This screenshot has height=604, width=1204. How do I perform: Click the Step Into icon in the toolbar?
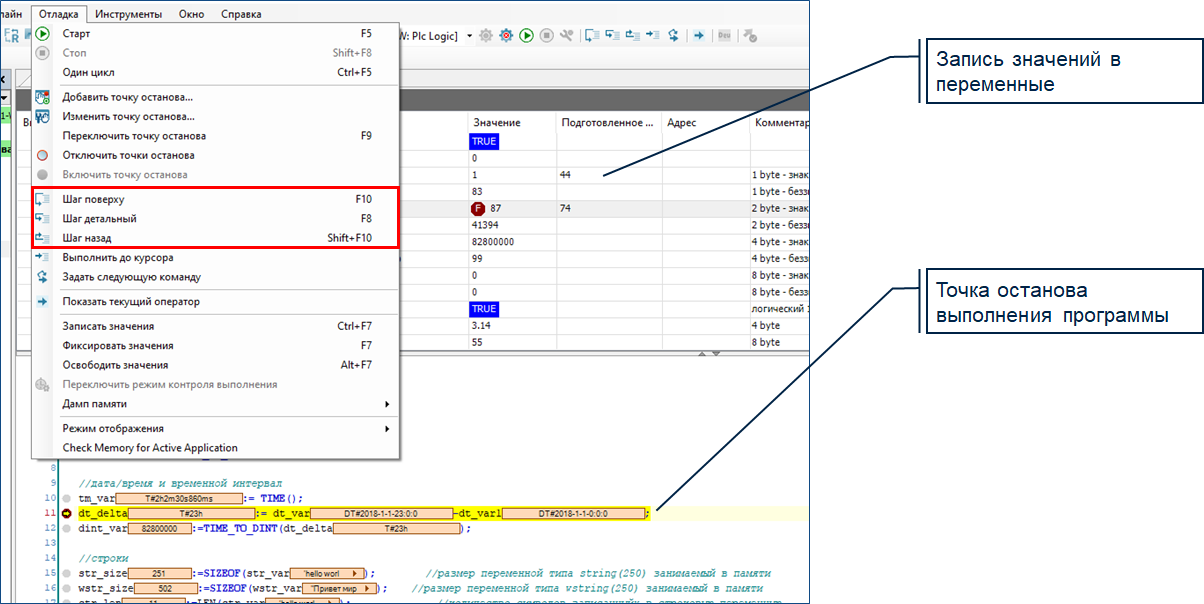coord(612,36)
